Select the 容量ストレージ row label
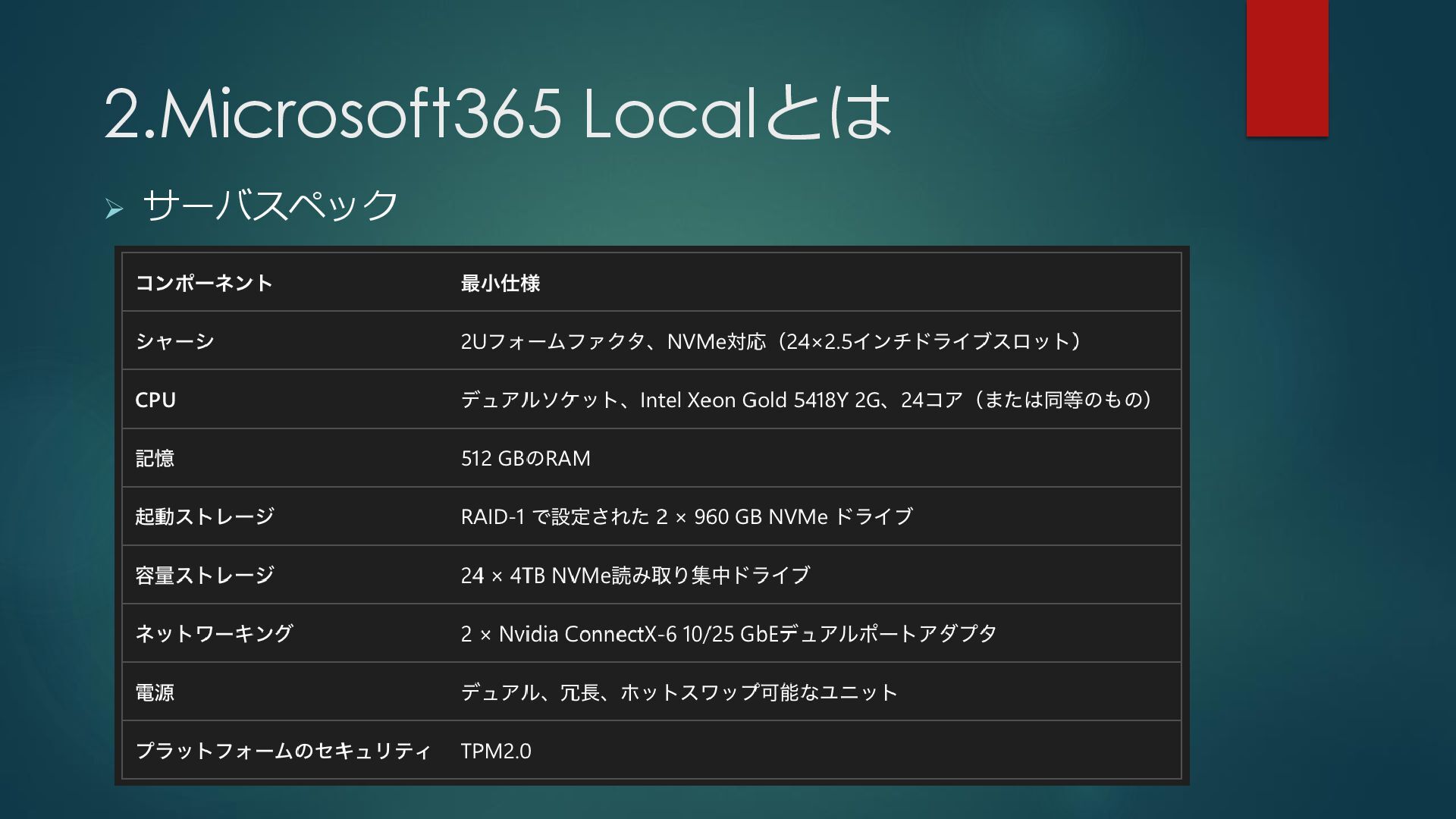 (x=205, y=575)
